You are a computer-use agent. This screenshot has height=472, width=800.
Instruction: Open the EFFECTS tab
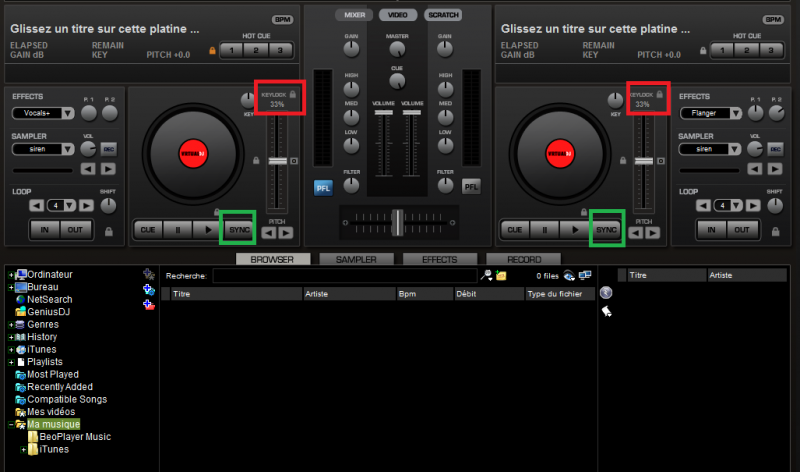[x=440, y=259]
